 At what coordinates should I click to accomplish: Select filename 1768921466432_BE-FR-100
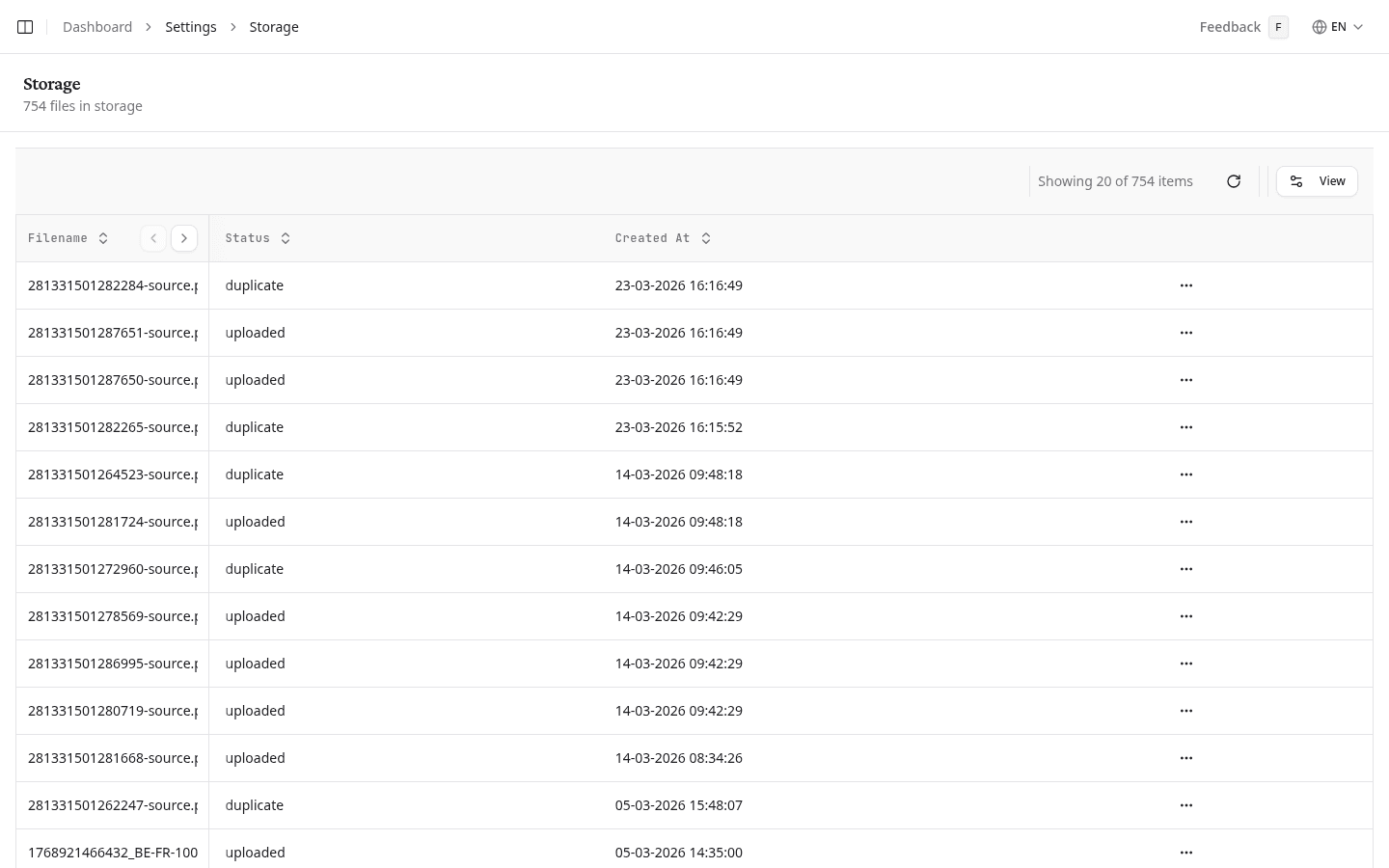[113, 853]
